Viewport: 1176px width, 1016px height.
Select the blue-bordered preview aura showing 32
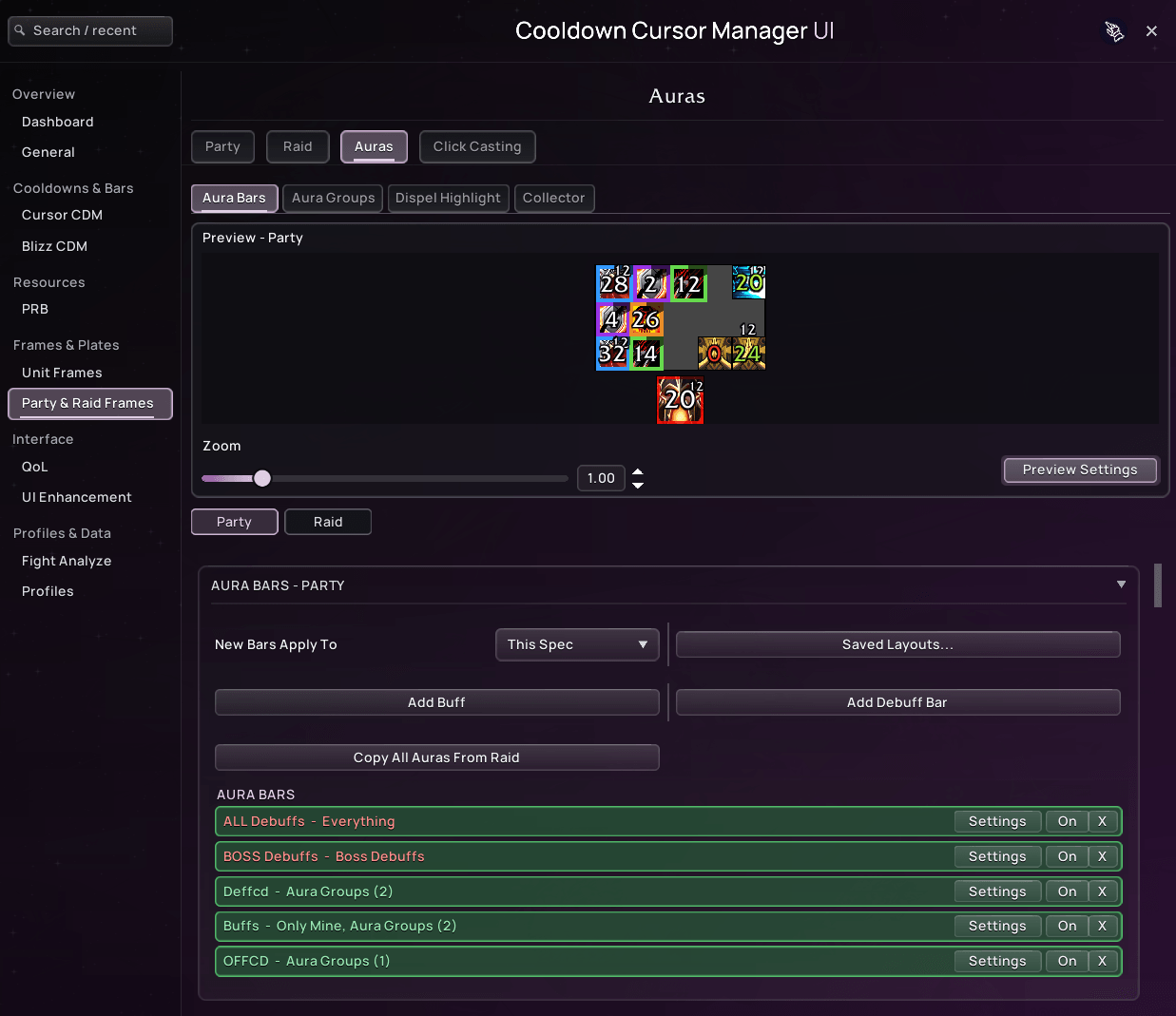(x=612, y=354)
